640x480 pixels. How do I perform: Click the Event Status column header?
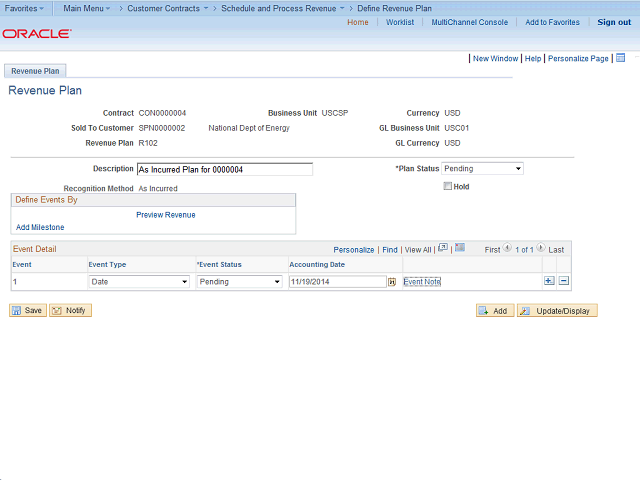pyautogui.click(x=219, y=264)
